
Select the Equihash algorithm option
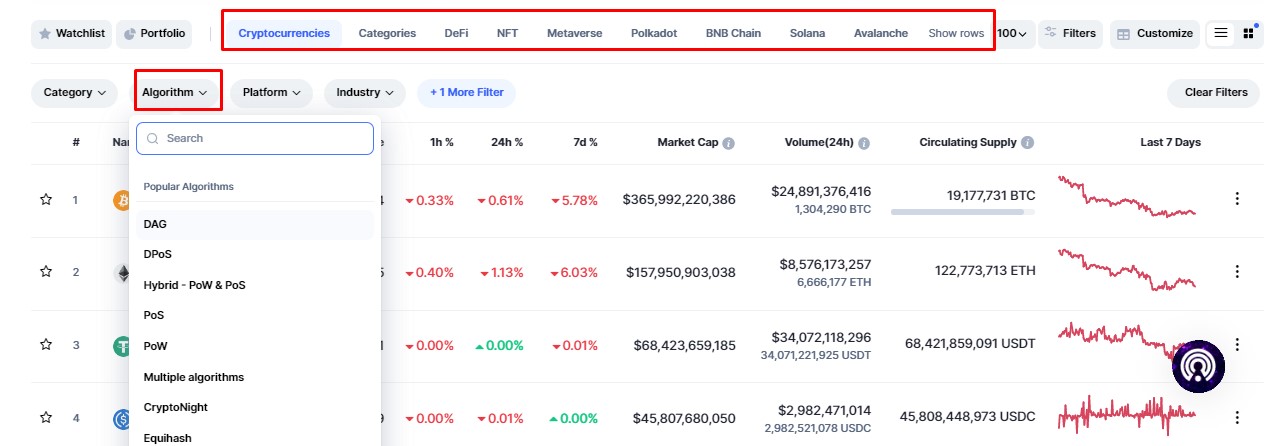click(255, 438)
